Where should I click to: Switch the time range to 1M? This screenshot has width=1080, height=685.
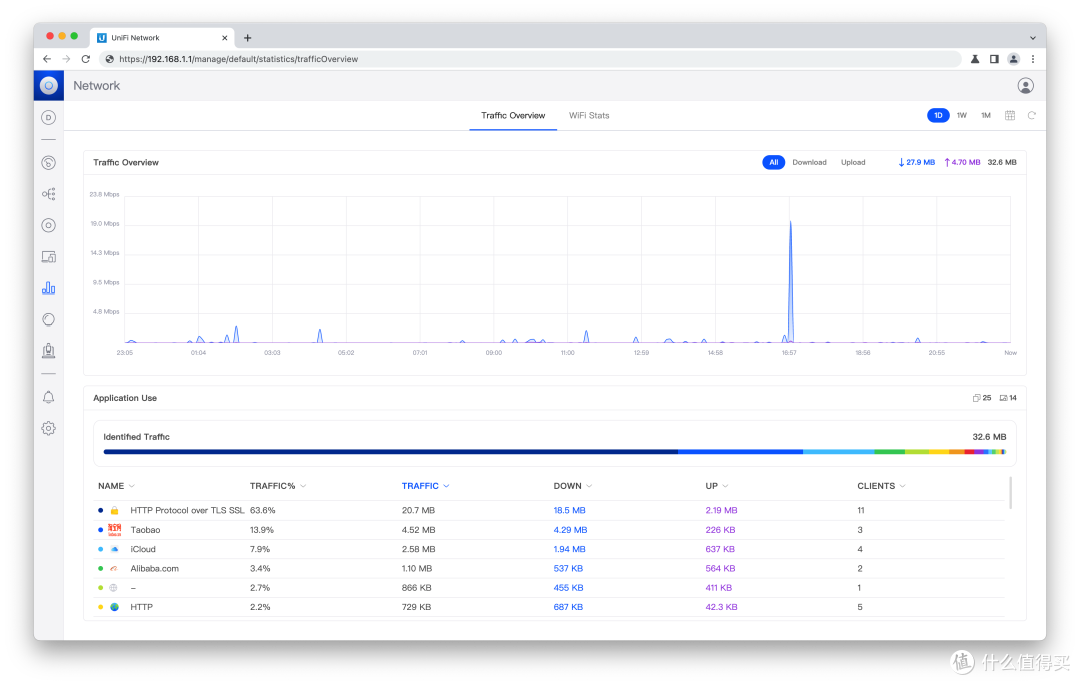pyautogui.click(x=985, y=115)
